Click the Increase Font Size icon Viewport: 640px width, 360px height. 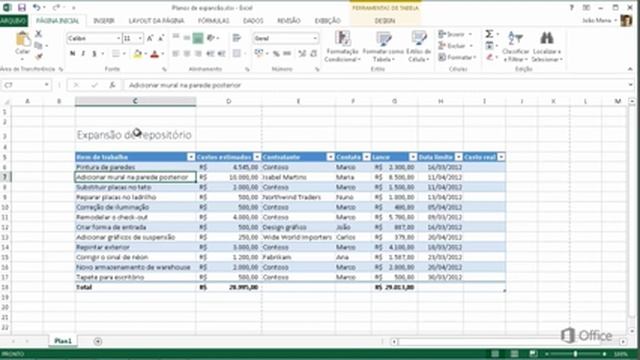[x=150, y=38]
